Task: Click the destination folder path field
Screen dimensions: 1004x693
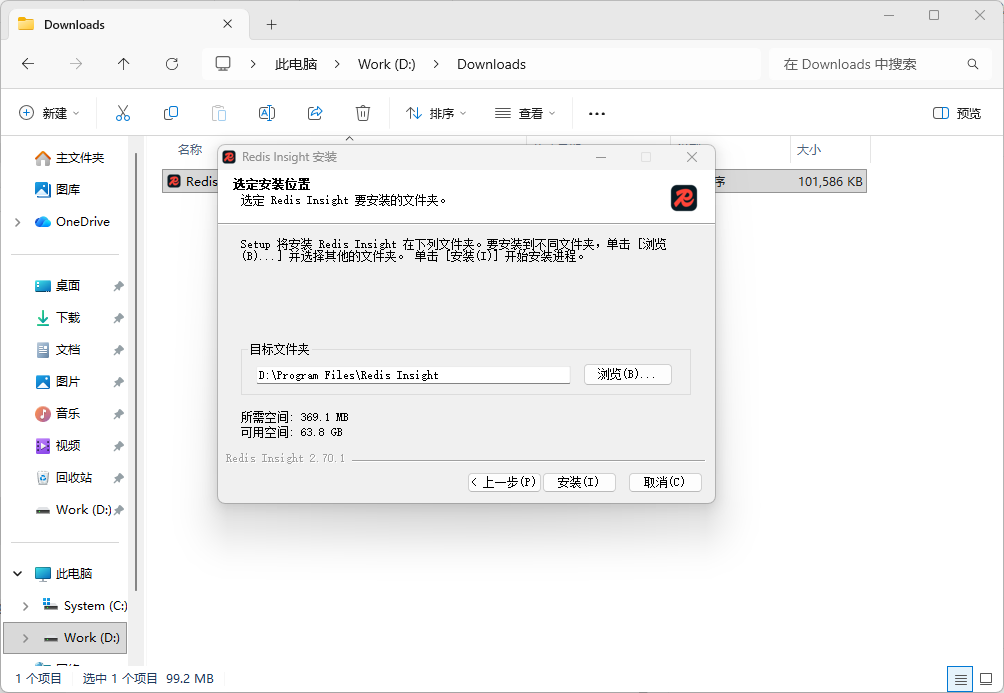Action: (x=413, y=375)
